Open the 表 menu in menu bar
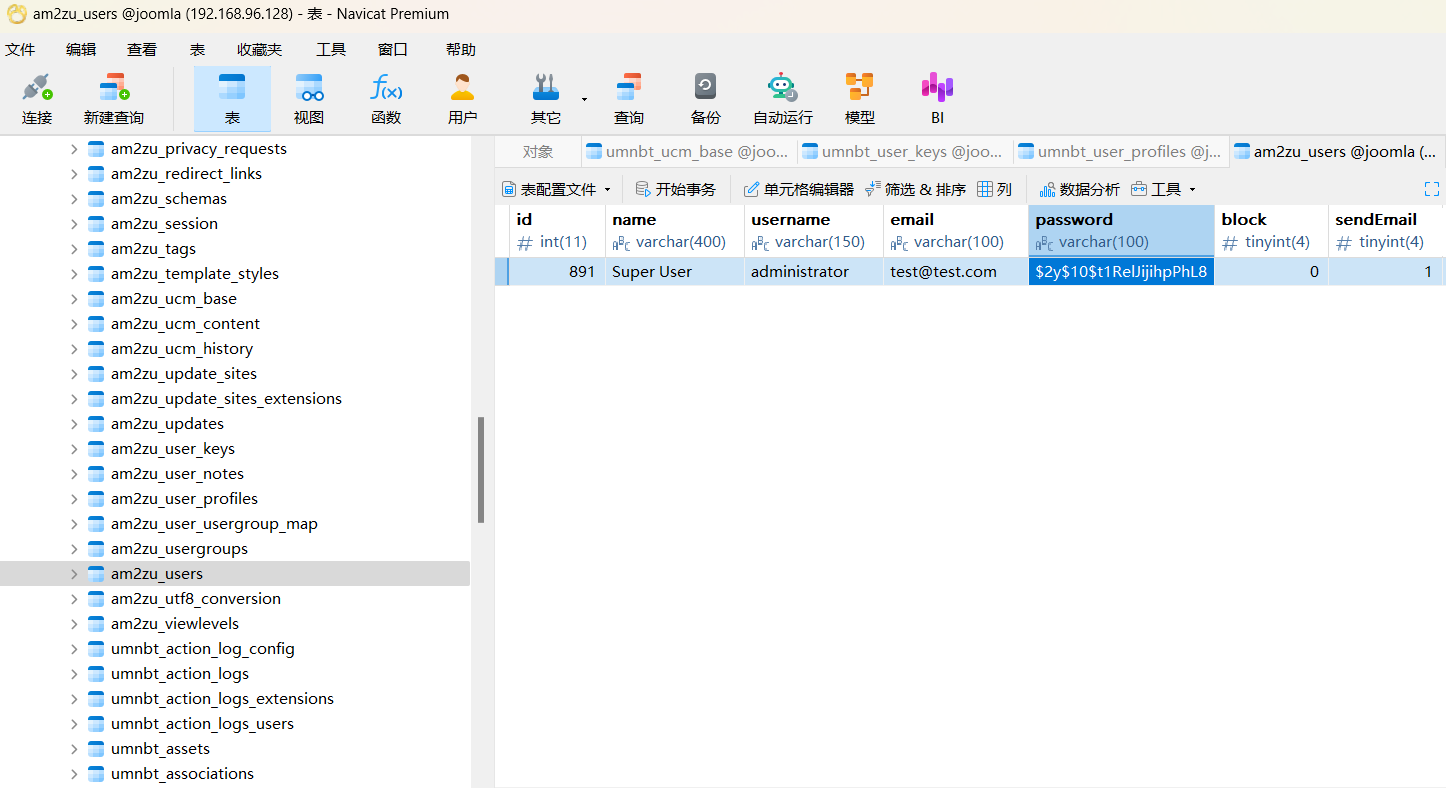The width and height of the screenshot is (1446, 788). (197, 49)
